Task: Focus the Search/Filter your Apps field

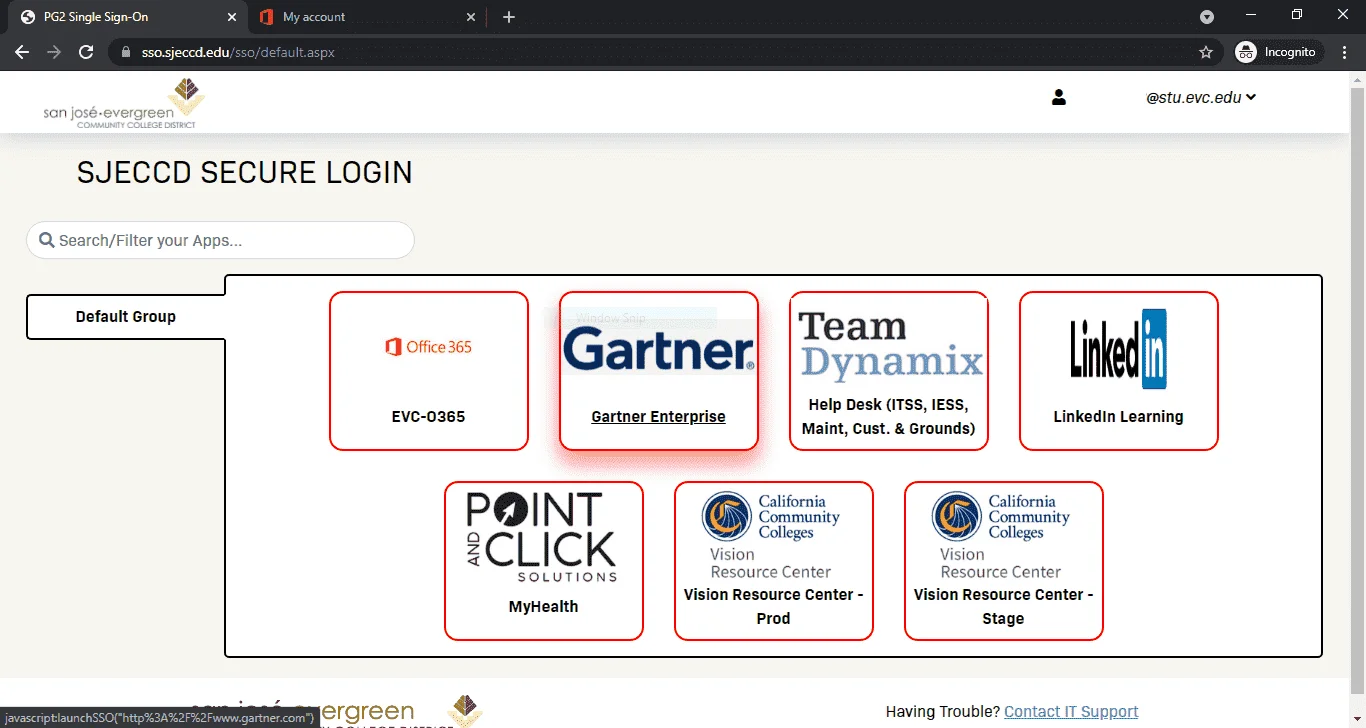Action: [220, 240]
